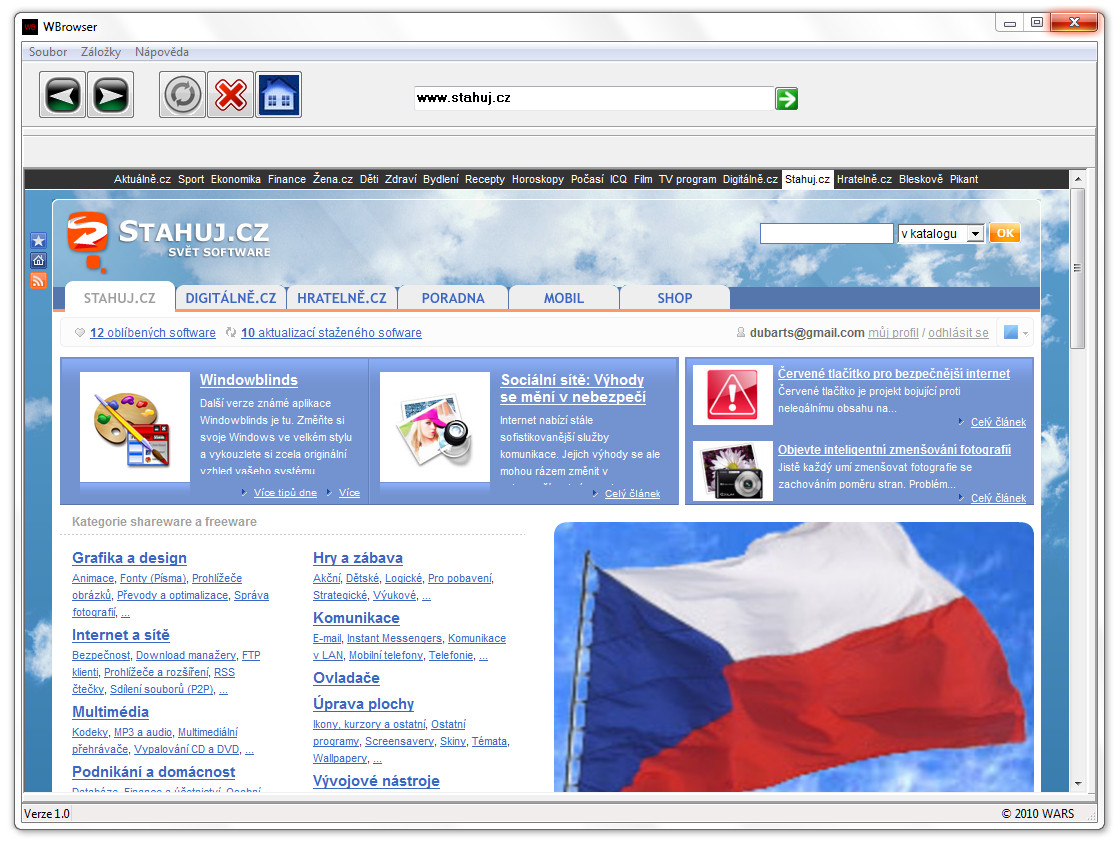Open the 'Multimédia' category
Image resolution: width=1116 pixels, height=841 pixels.
click(x=110, y=712)
